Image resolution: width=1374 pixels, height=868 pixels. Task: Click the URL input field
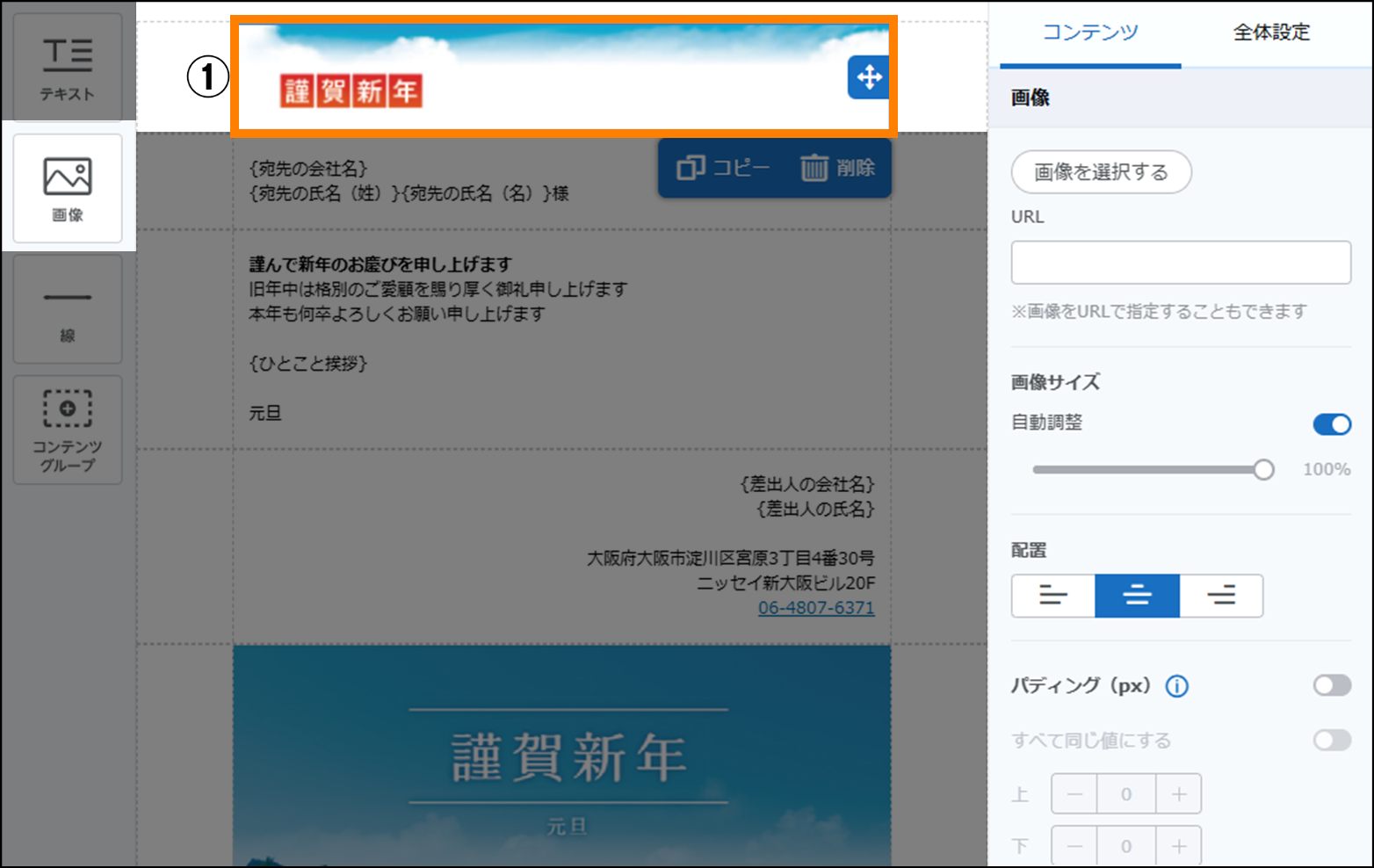click(x=1181, y=263)
